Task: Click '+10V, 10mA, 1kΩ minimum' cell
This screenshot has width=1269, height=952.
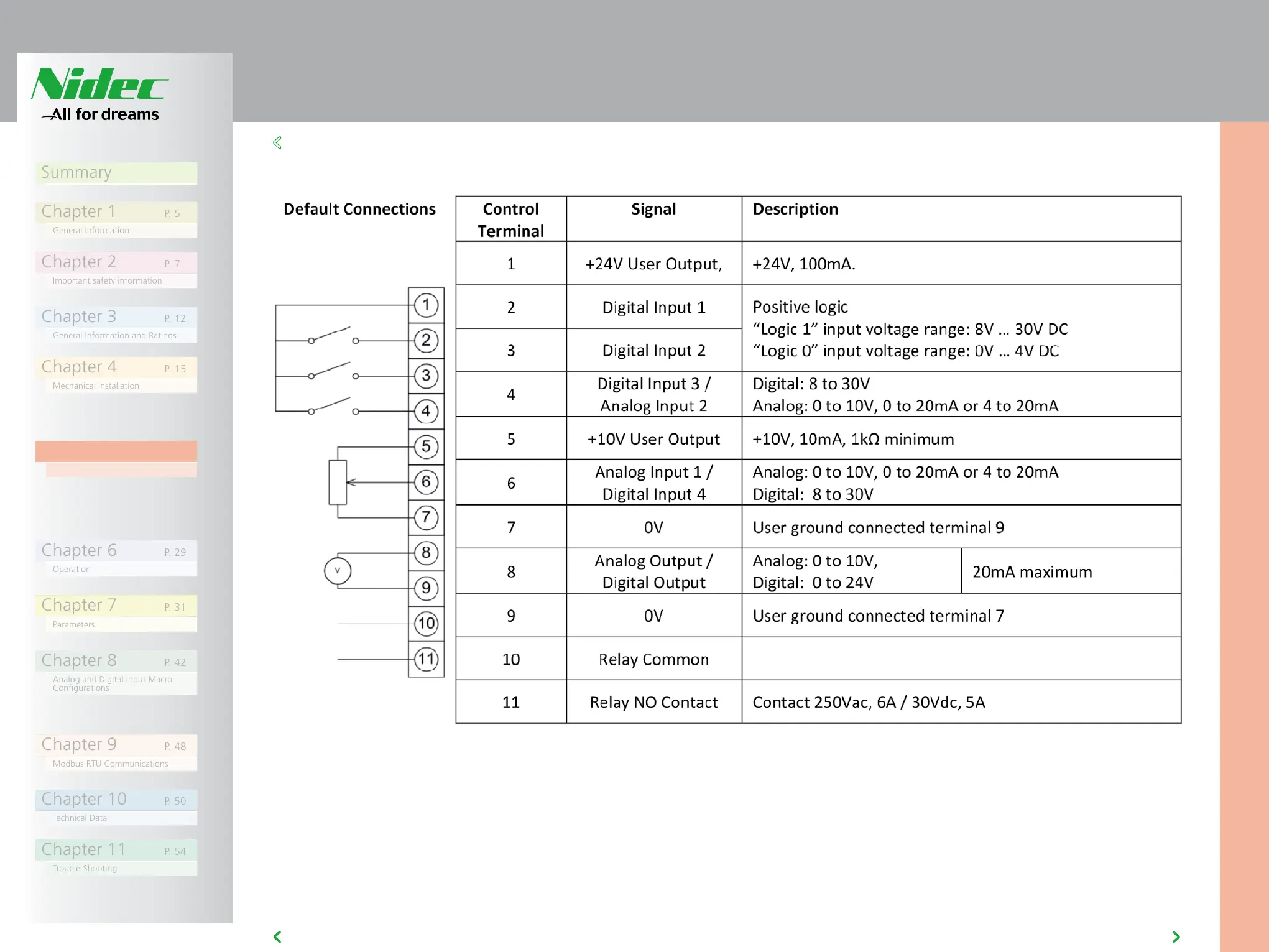Action: click(x=961, y=439)
